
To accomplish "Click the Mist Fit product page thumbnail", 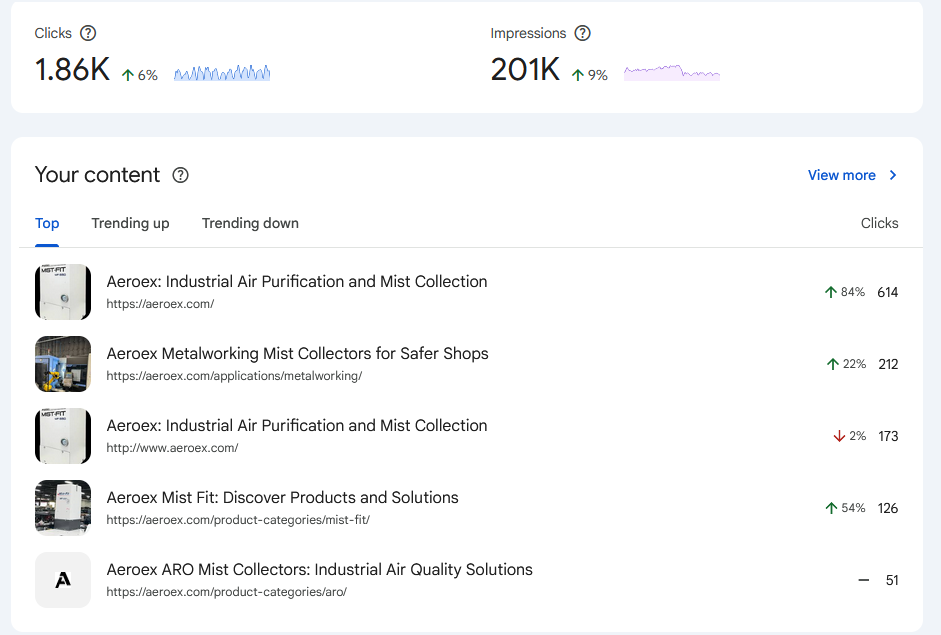I will point(63,508).
